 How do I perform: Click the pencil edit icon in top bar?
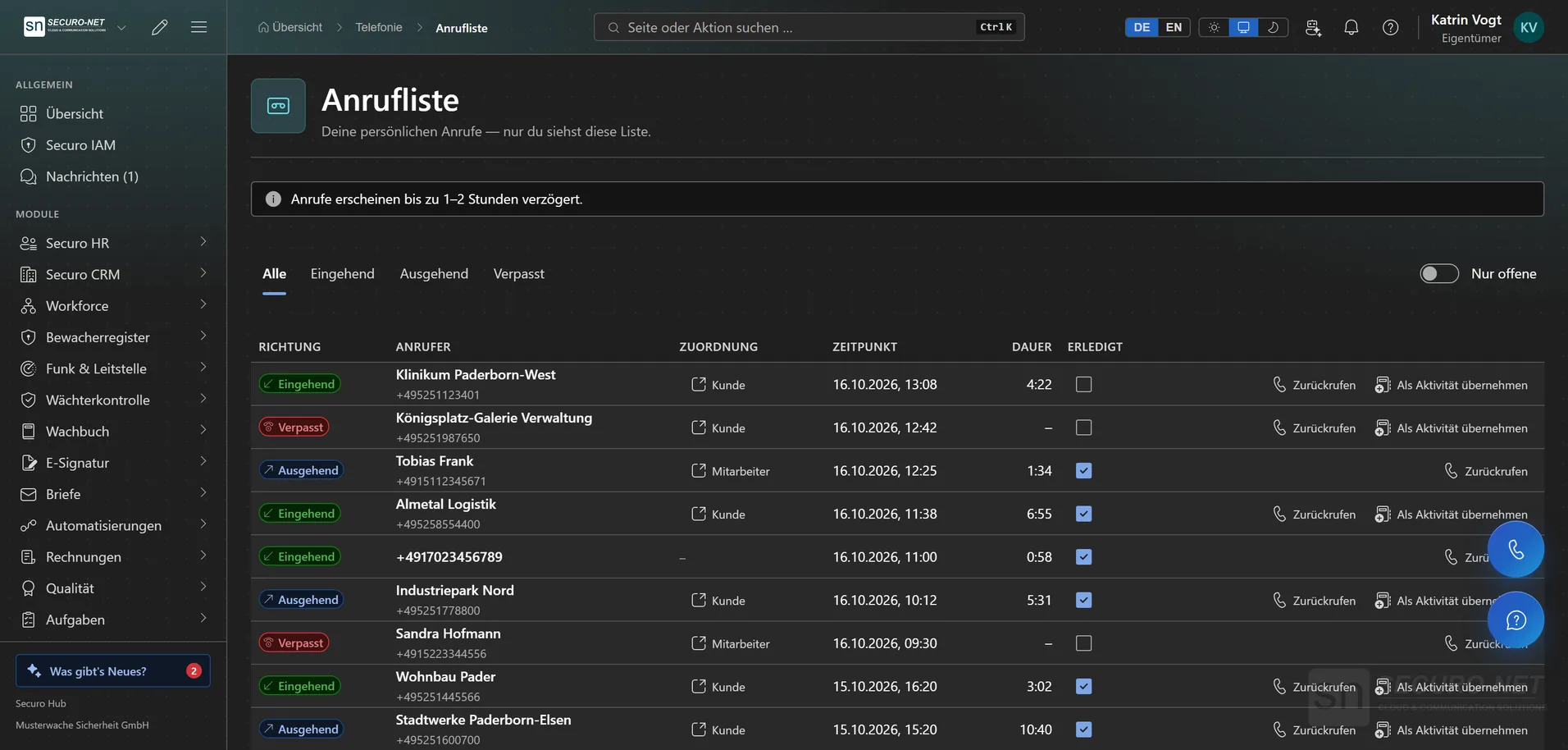160,27
